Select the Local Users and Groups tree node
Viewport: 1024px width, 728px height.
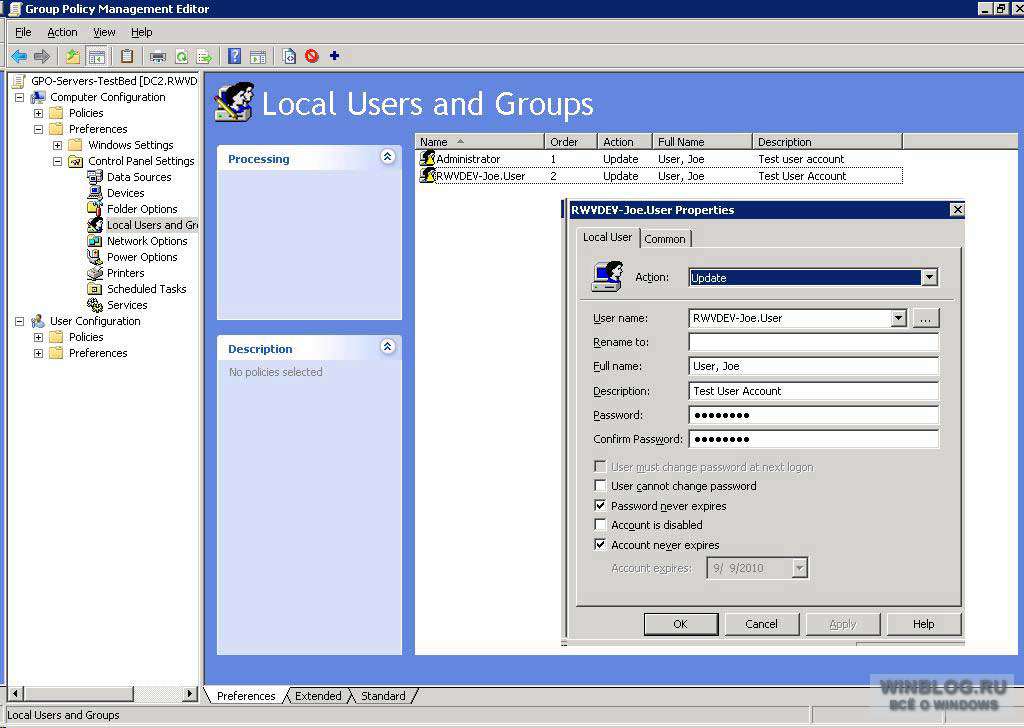(x=152, y=225)
